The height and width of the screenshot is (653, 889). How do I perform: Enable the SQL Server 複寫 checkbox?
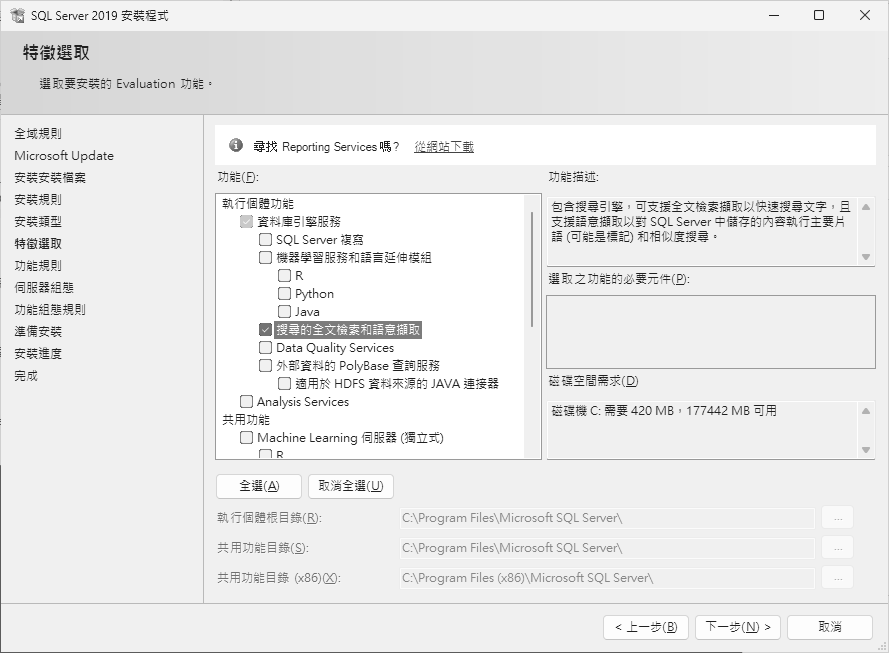click(265, 239)
